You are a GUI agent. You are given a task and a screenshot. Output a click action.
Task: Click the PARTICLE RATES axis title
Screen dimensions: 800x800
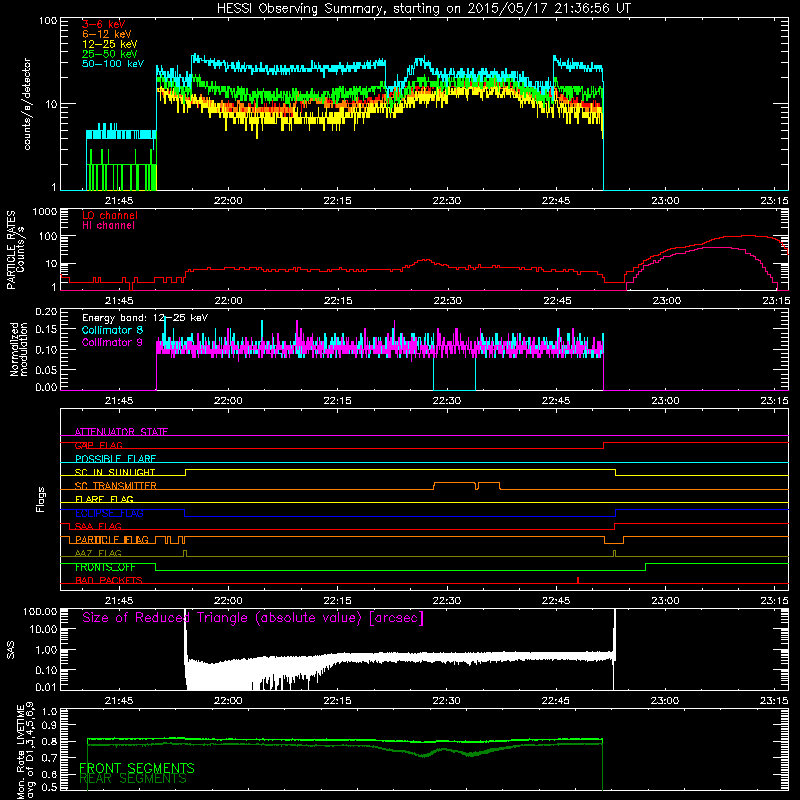point(11,250)
